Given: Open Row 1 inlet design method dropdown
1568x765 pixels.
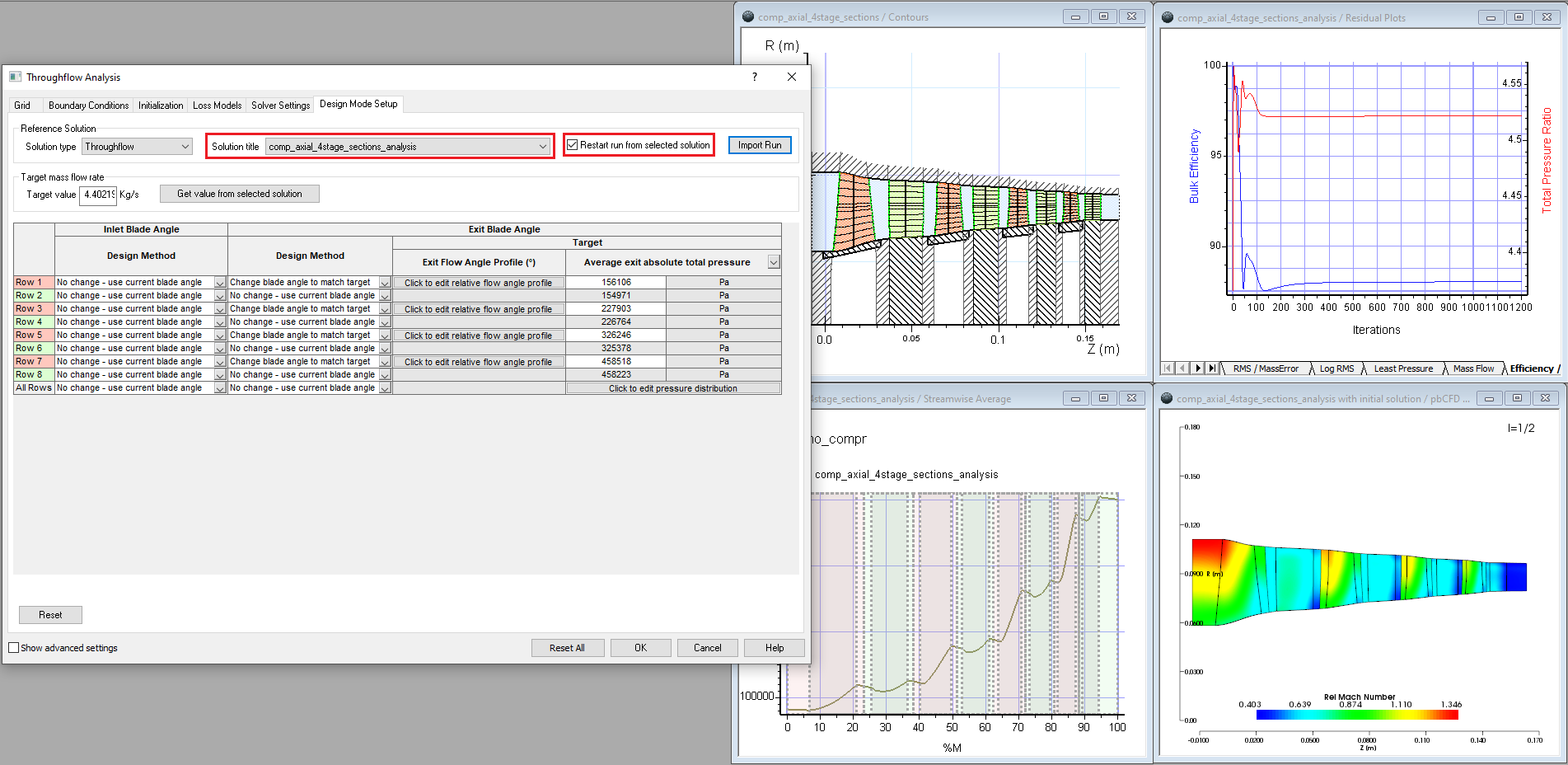Looking at the screenshot, I should (x=220, y=283).
